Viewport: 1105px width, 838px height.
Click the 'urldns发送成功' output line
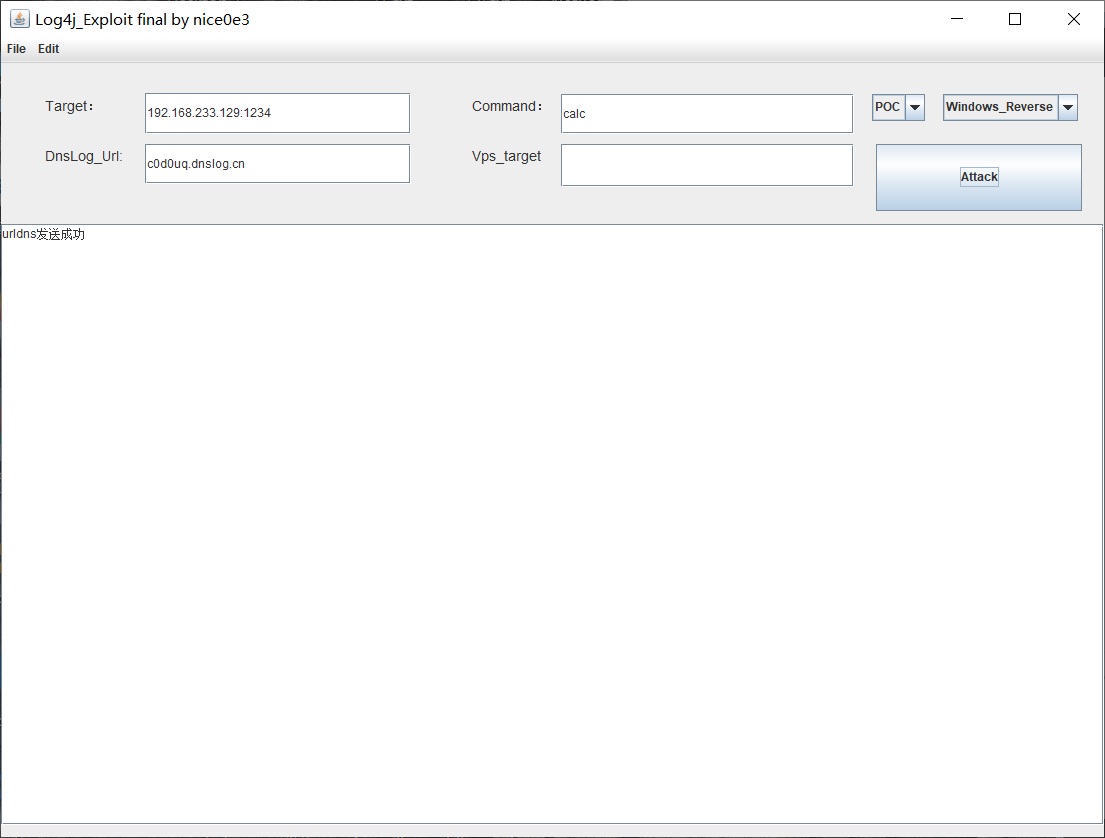[x=44, y=234]
